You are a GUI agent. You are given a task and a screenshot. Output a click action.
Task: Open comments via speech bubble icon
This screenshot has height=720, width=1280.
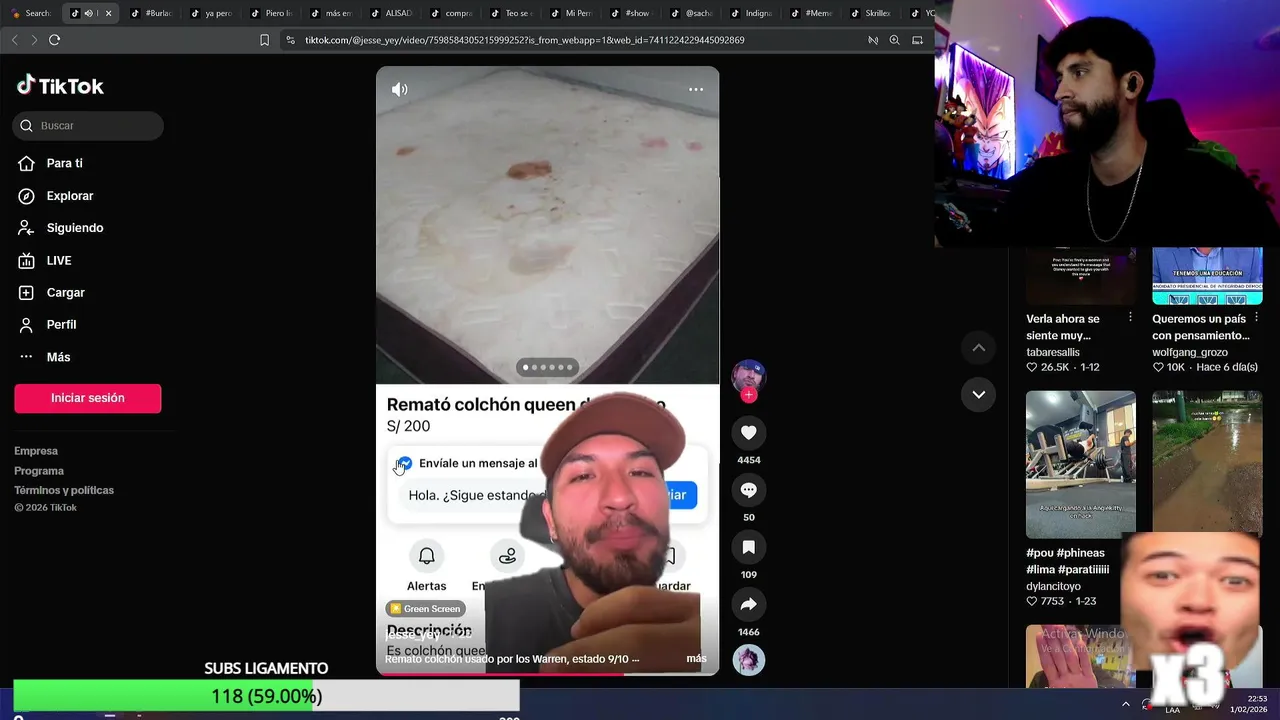(749, 490)
